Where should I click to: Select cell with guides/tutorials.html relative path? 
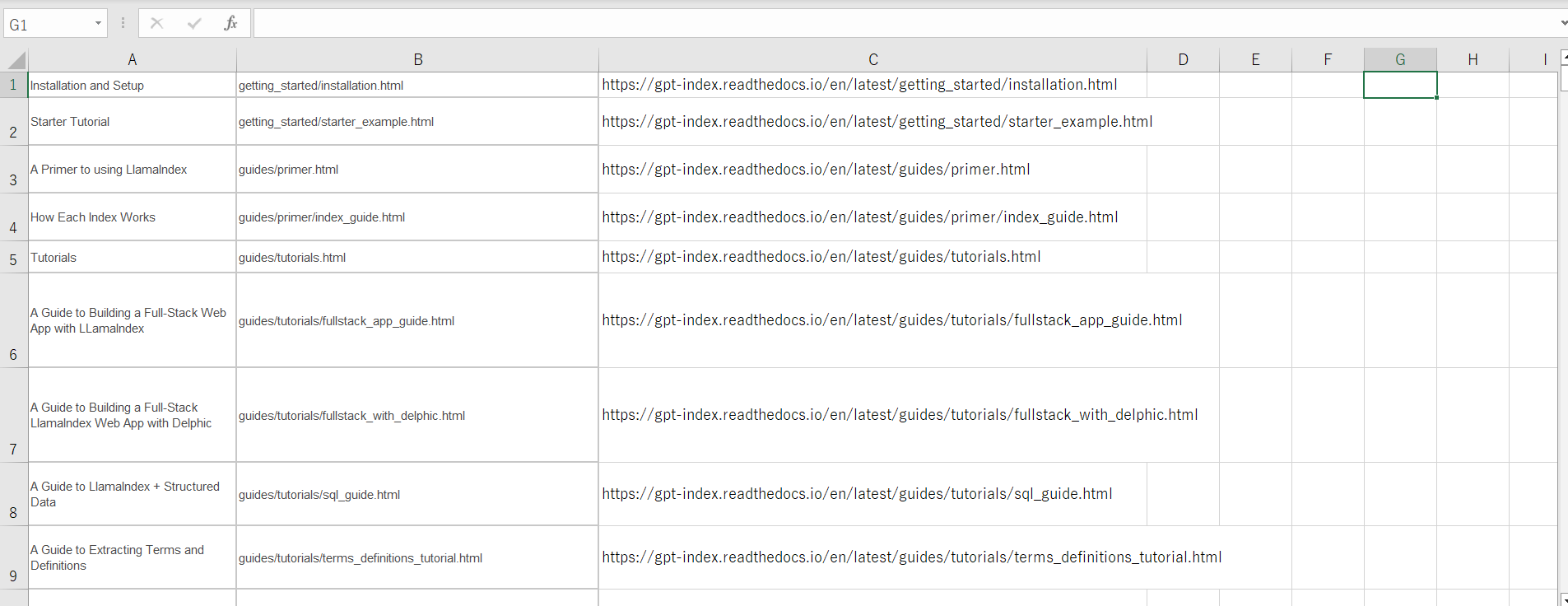[416, 258]
